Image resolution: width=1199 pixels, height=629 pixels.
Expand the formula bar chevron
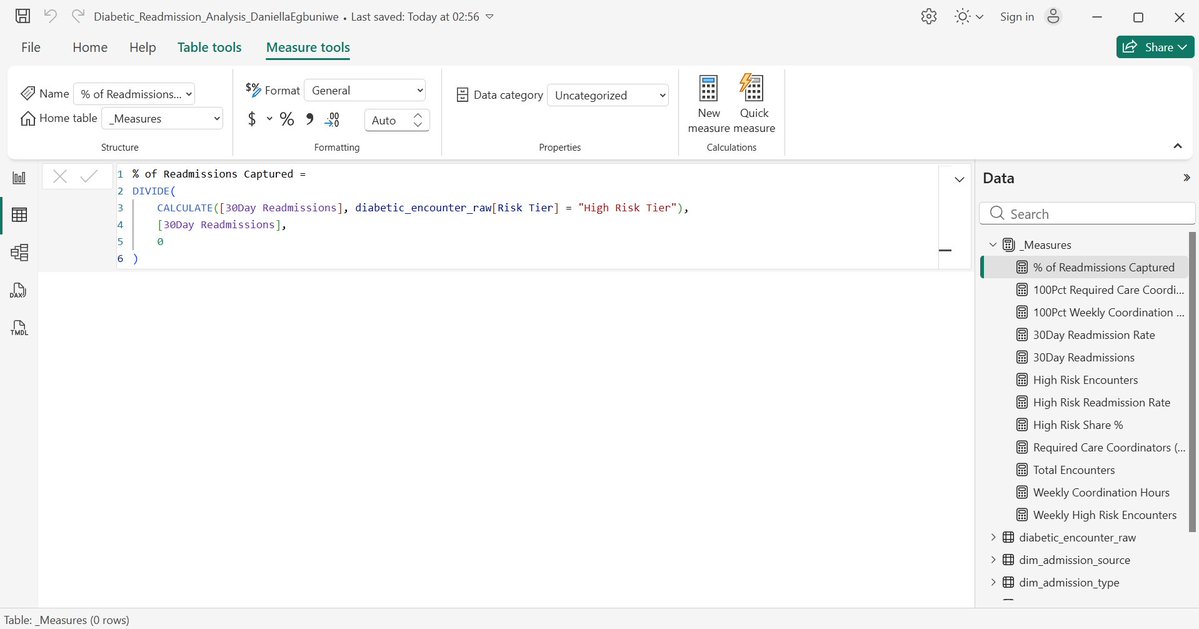point(959,180)
